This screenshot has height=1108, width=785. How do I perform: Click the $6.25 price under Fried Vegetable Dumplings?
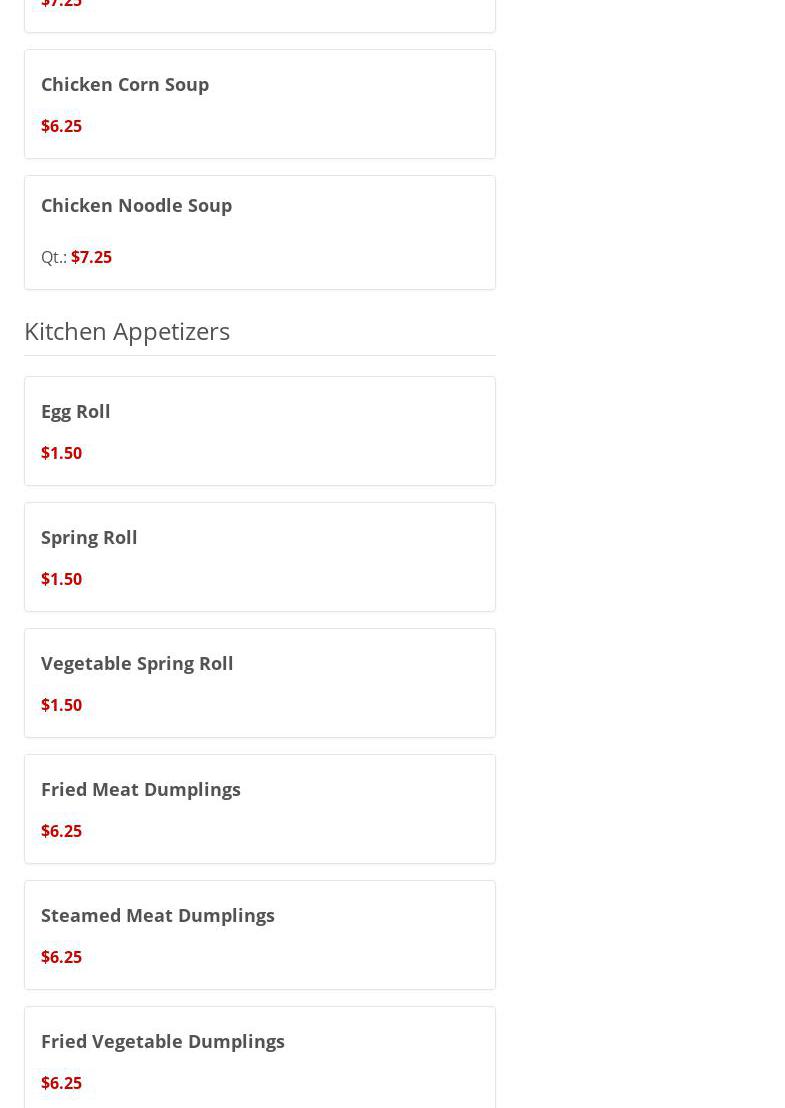[61, 1083]
